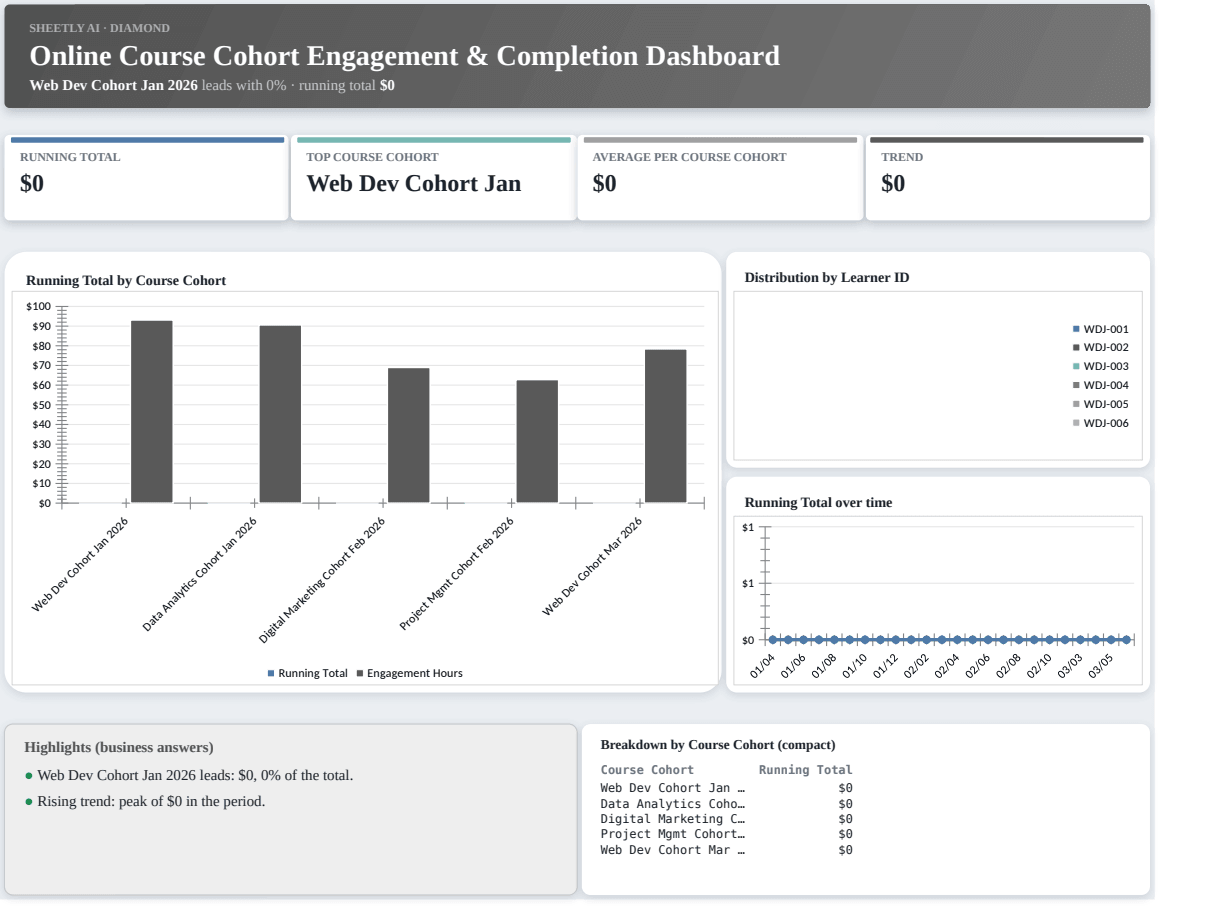The image size is (1227, 922).
Task: Click the 03/05 date axis label
Action: coord(1102,665)
